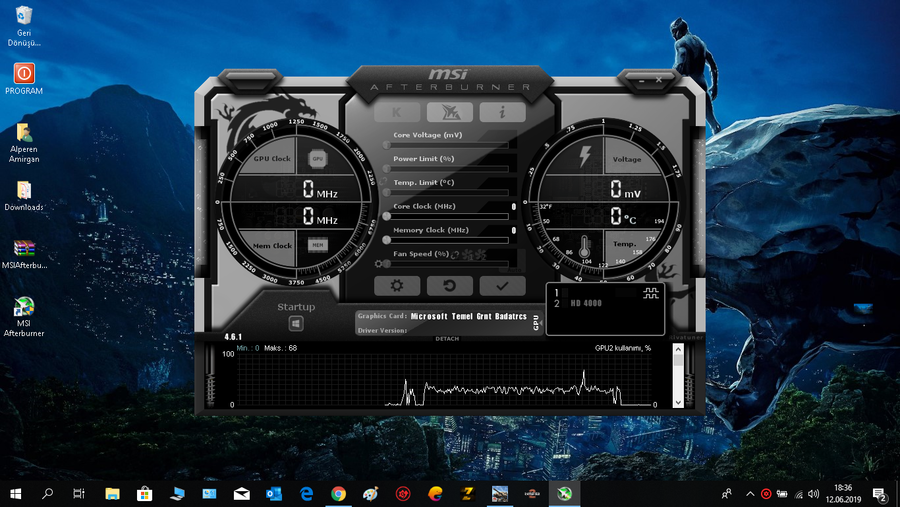Click the Mem Clock gauge label
900x507 pixels.
pyautogui.click(x=273, y=246)
